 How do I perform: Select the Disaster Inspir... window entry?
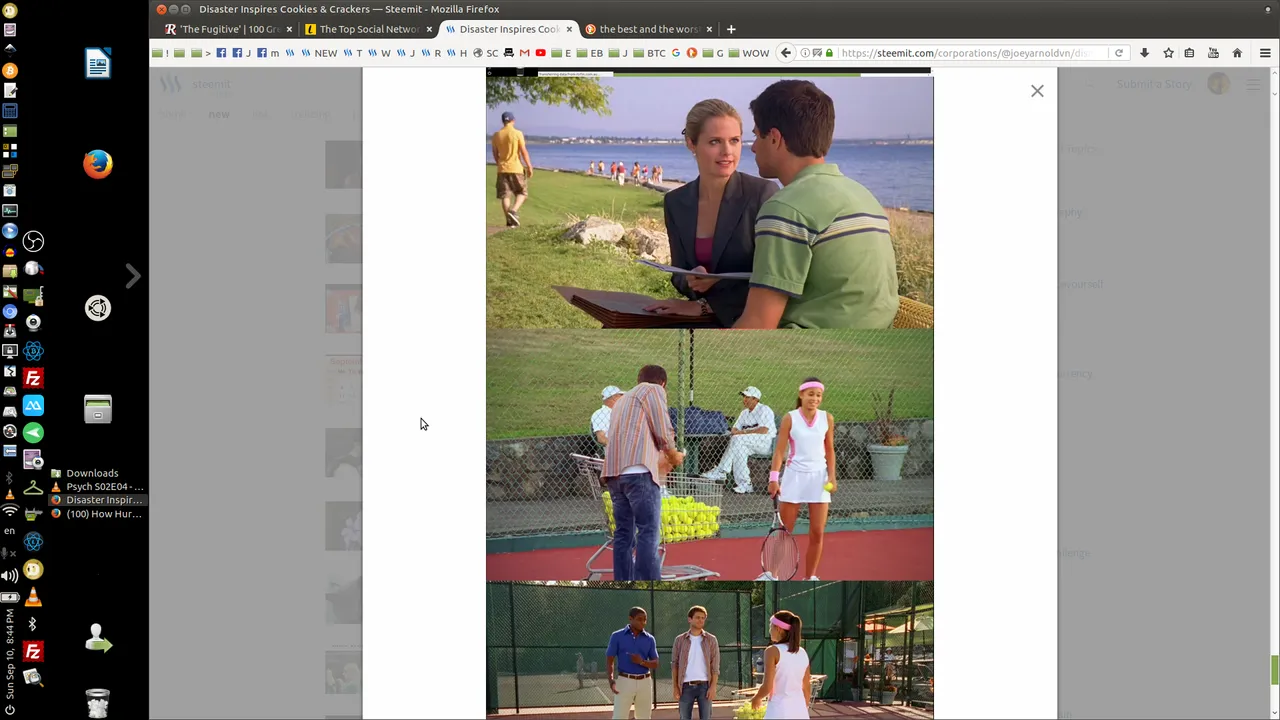[x=97, y=500]
